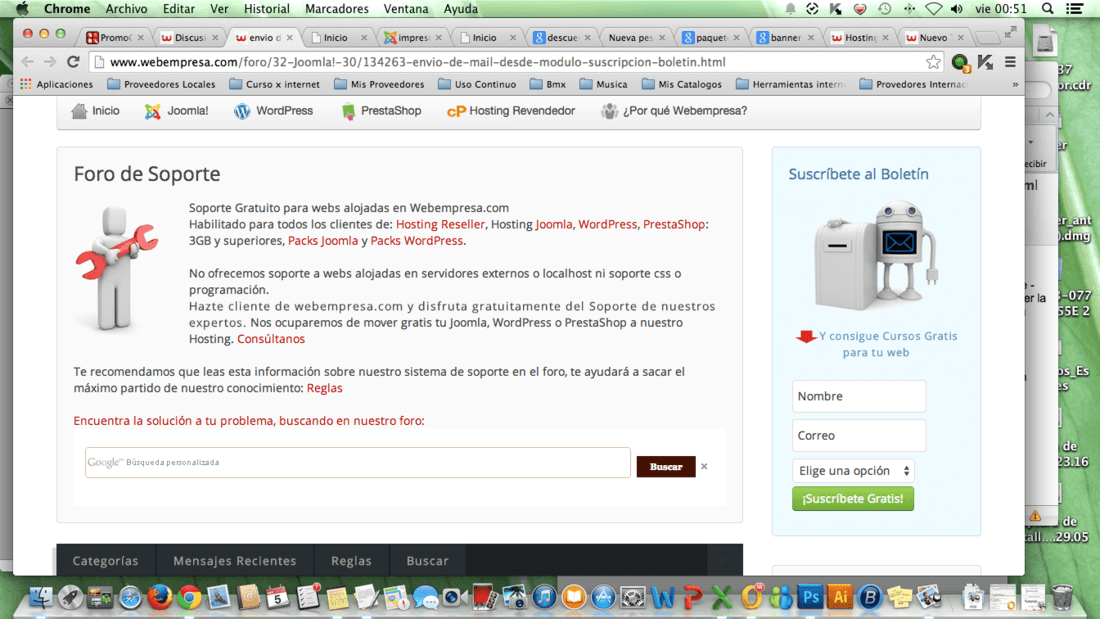Click the browser address bar

514,62
